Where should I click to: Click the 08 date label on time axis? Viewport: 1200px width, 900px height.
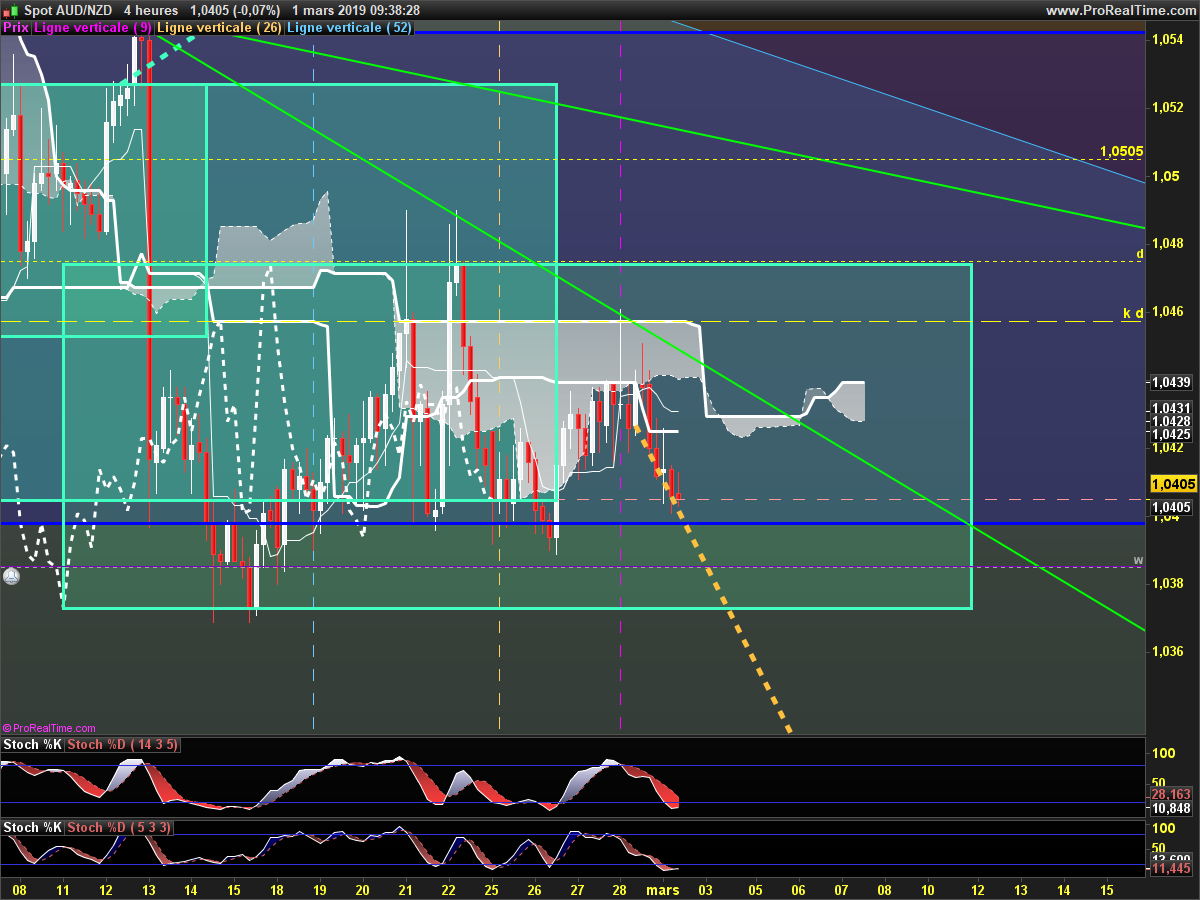[20, 890]
